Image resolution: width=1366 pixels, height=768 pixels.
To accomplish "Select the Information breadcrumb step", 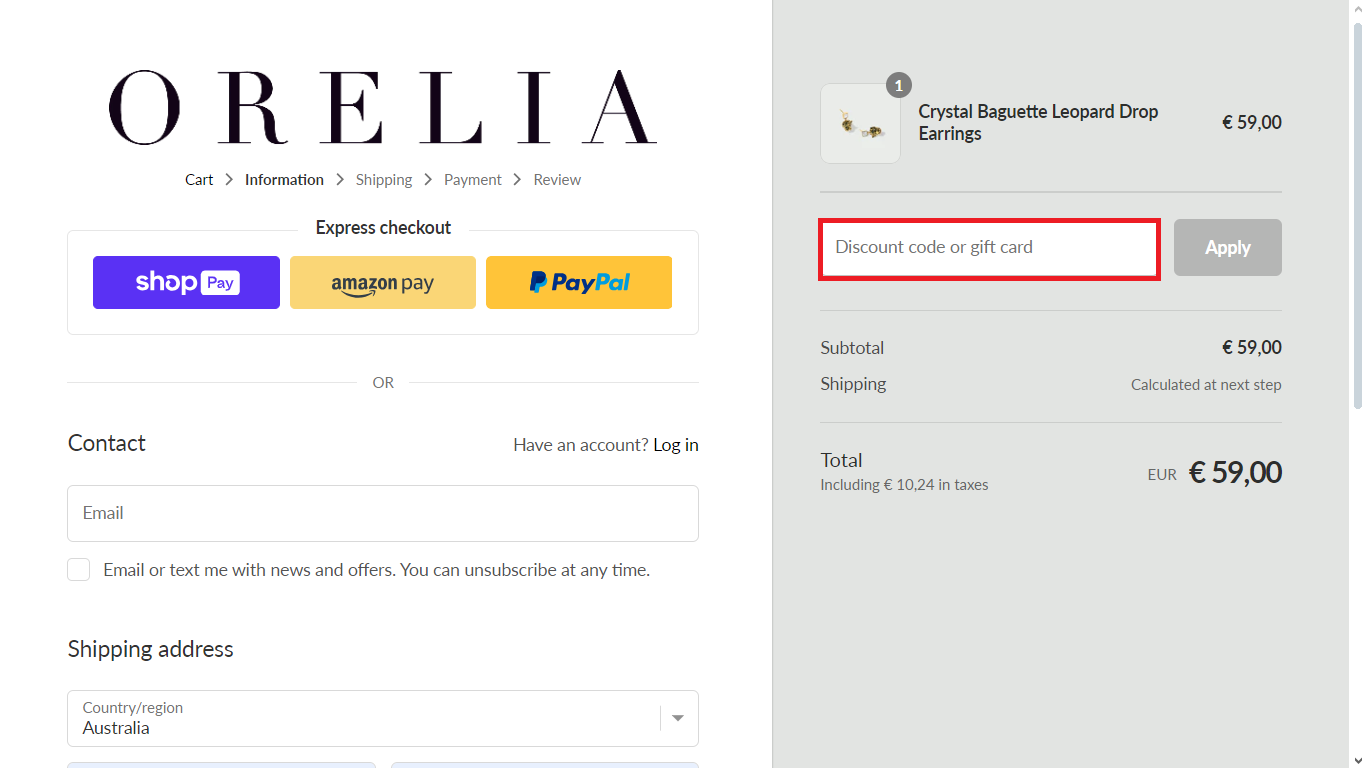I will coord(284,179).
